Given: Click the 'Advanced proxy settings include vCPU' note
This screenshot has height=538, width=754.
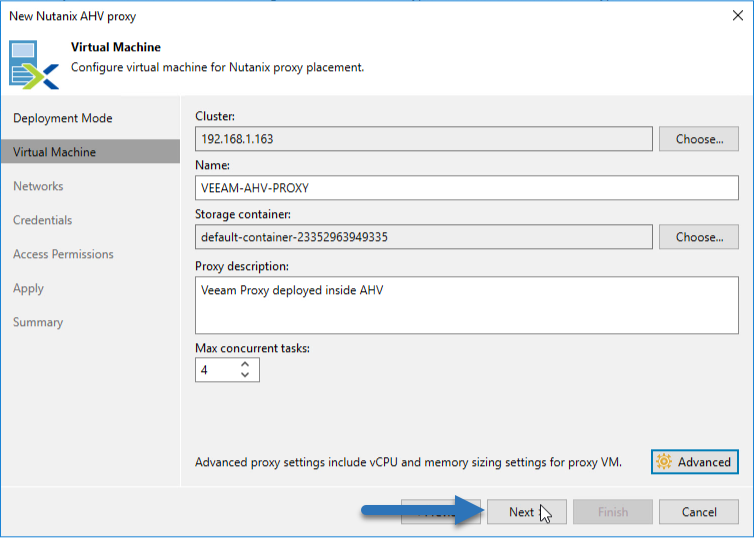Looking at the screenshot, I should [408, 462].
